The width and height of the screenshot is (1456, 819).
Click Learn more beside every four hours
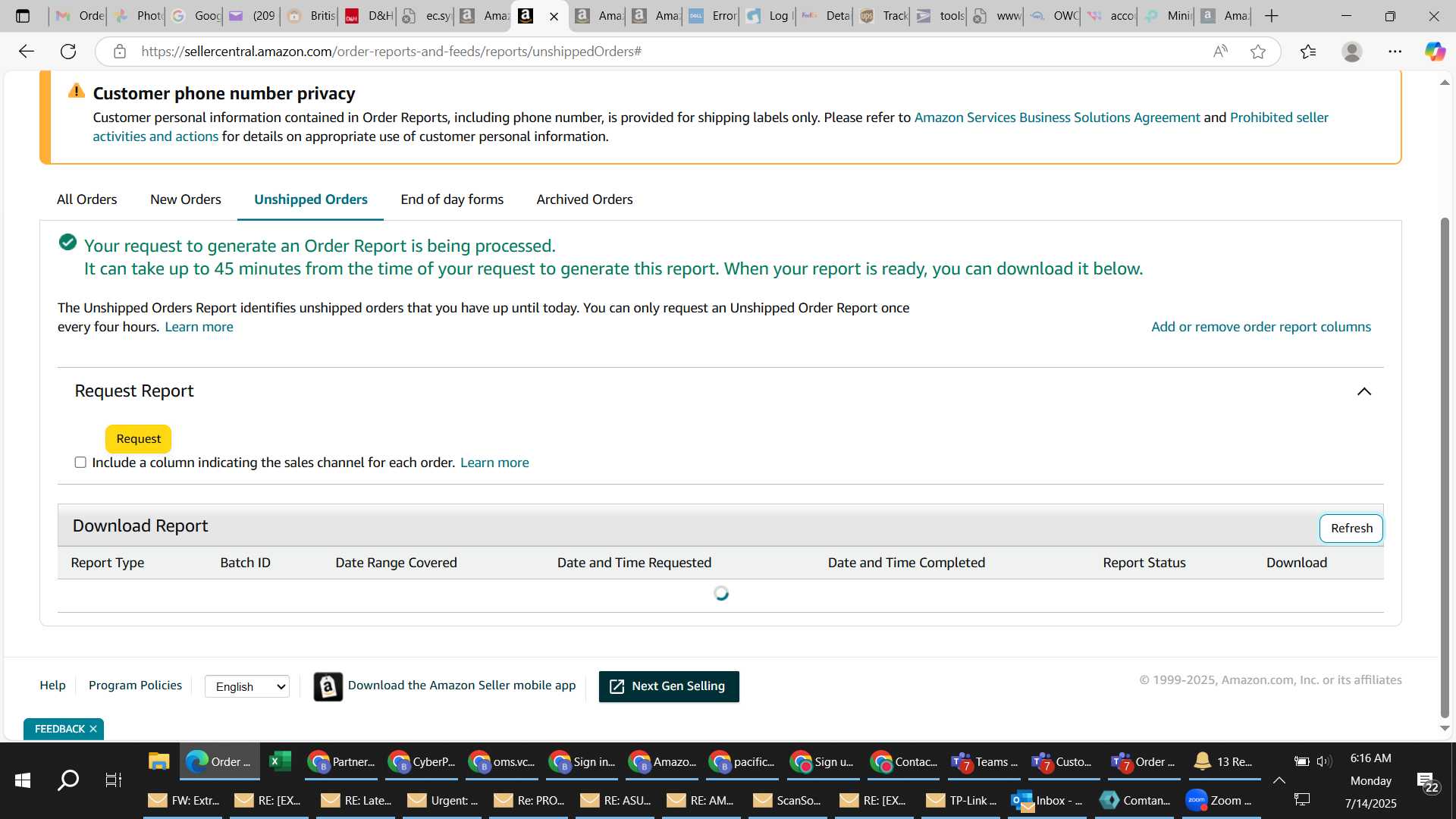point(199,327)
